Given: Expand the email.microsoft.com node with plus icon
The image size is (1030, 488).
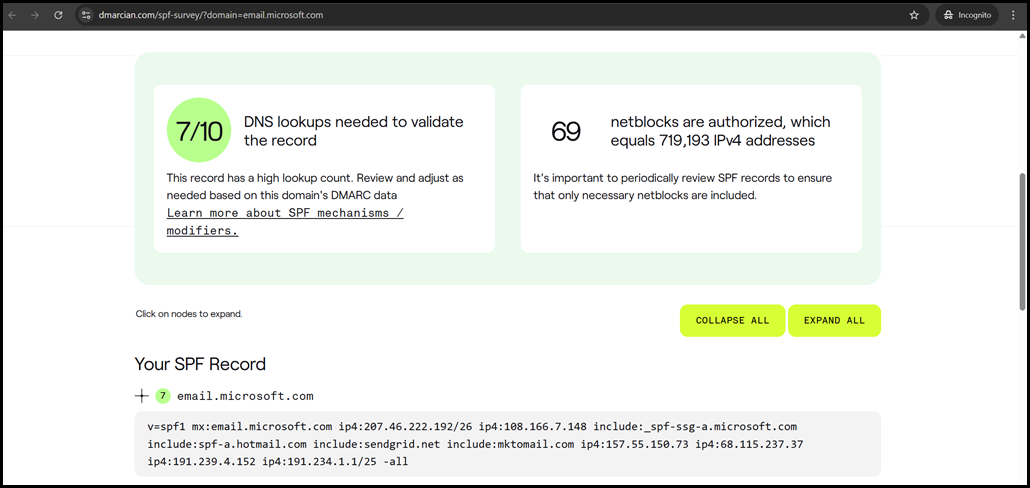Looking at the screenshot, I should [x=142, y=396].
